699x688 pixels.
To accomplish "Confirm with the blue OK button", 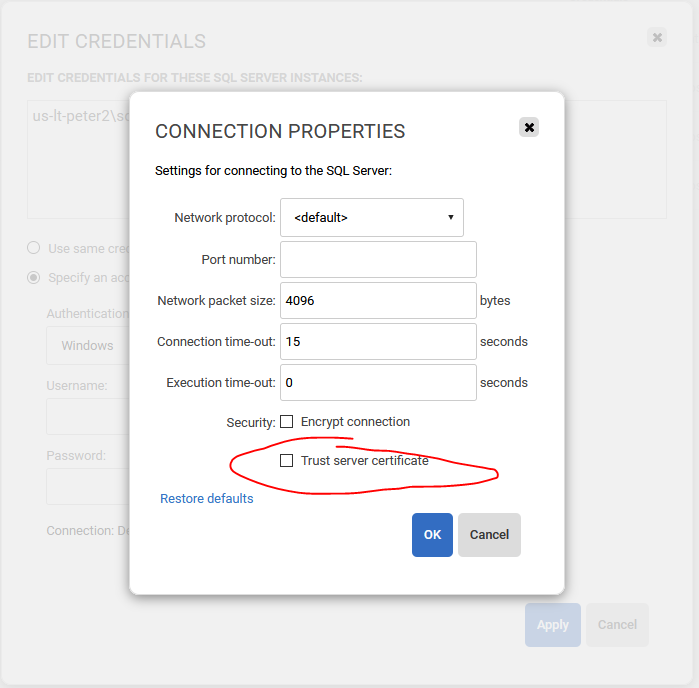I will tap(432, 535).
